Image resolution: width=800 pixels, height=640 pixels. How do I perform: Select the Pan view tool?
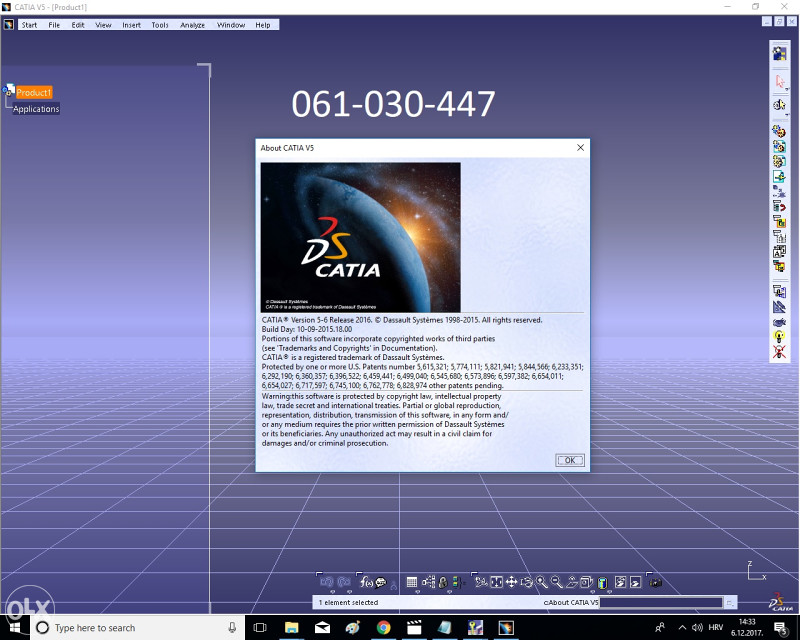coord(511,582)
